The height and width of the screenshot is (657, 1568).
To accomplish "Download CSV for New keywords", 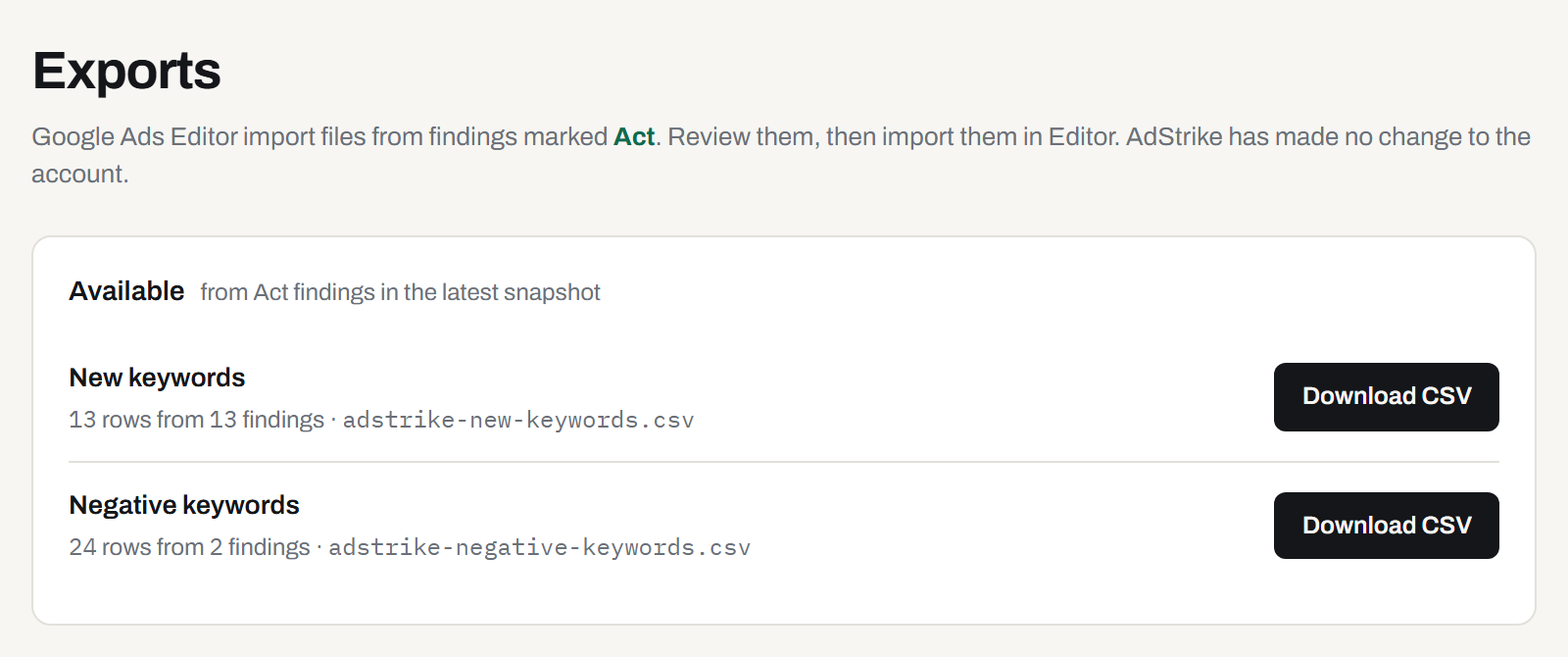I will [1386, 397].
